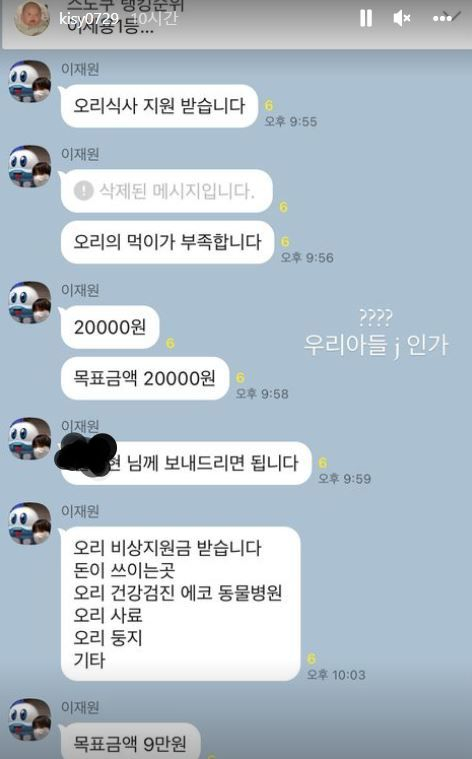Open the three-dot more options menu
472x759 pixels.
(x=442, y=18)
